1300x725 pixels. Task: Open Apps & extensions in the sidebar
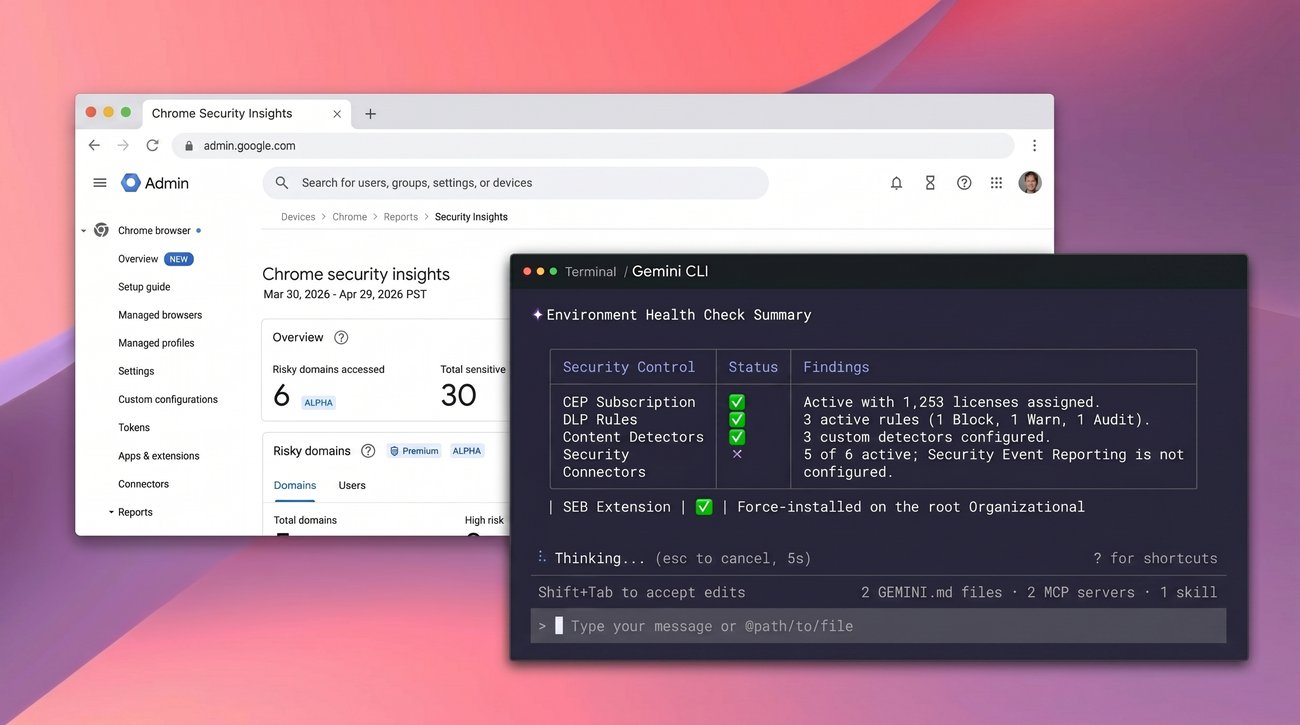[x=159, y=456]
